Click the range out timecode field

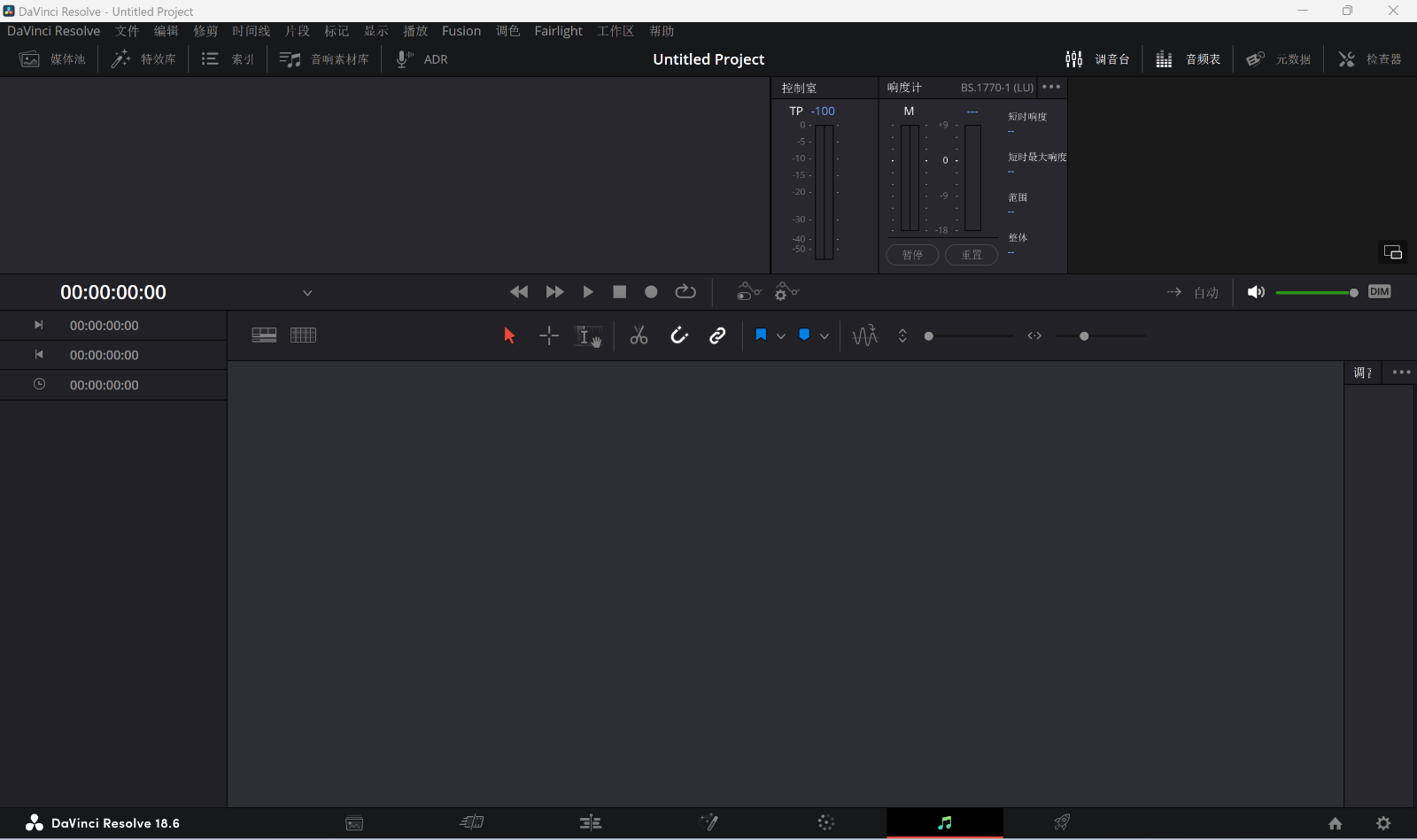(105, 355)
